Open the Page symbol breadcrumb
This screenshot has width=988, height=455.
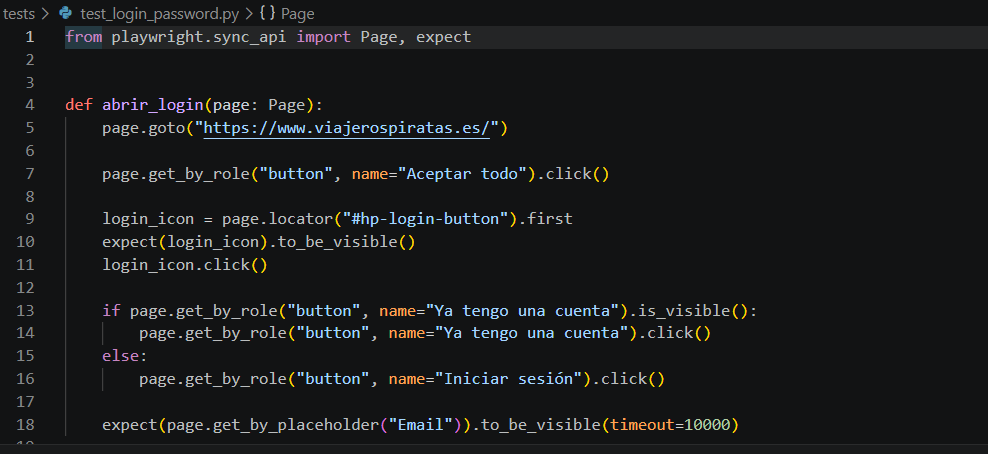(297, 13)
